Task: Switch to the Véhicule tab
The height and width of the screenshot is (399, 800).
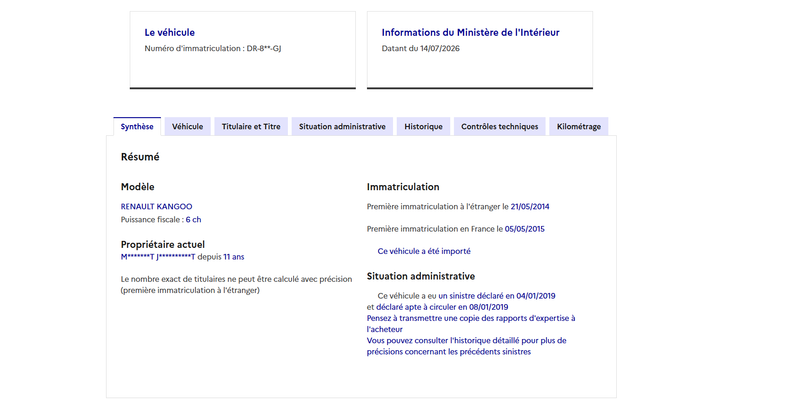Action: pyautogui.click(x=187, y=127)
